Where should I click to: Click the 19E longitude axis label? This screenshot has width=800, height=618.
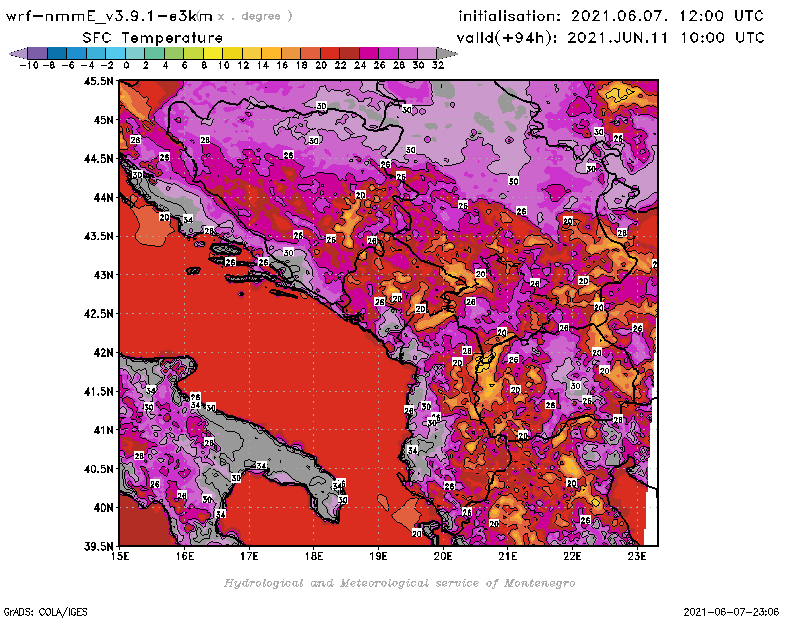(x=378, y=557)
